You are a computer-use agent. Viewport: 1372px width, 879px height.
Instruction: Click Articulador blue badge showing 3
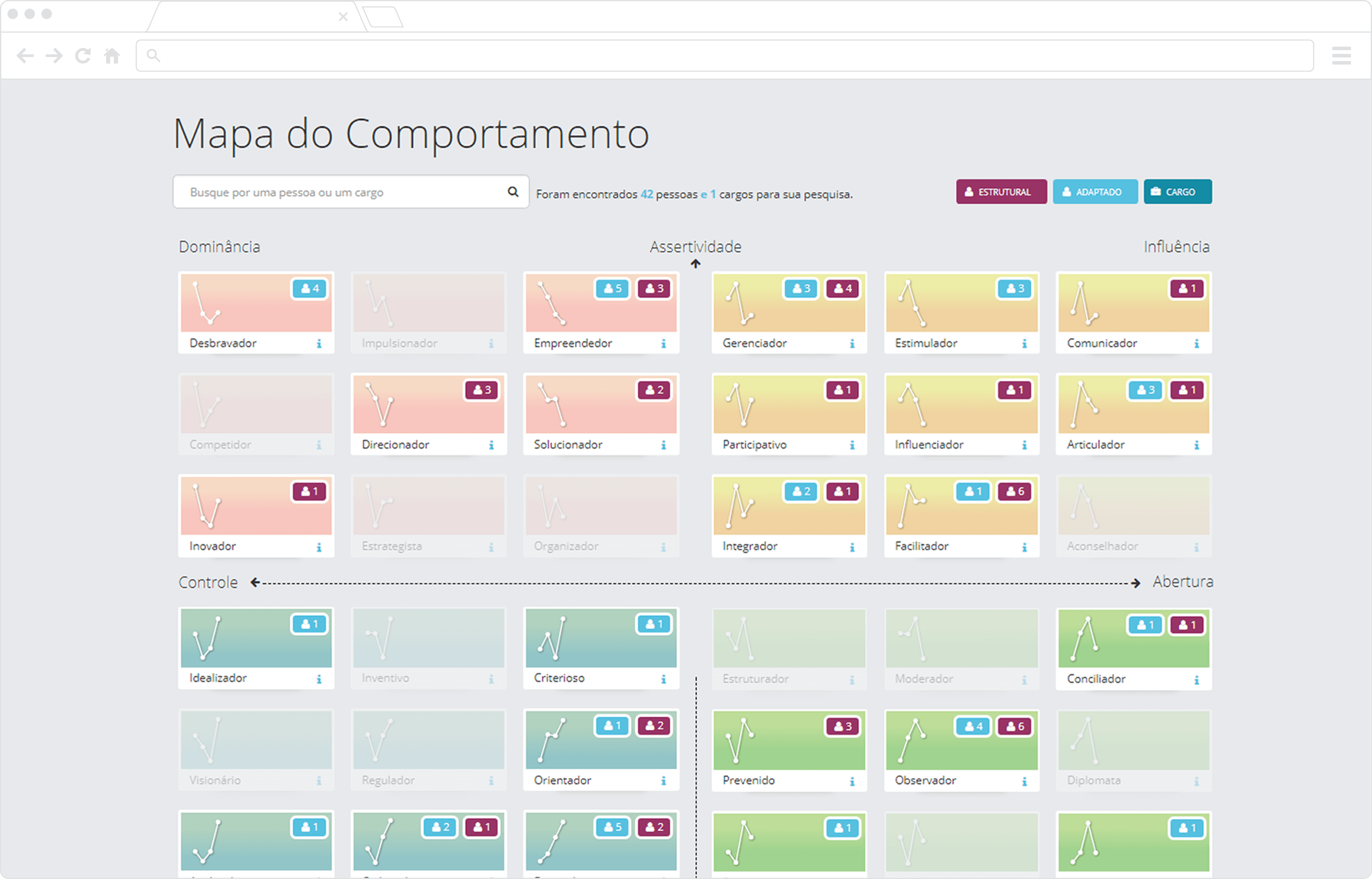pyautogui.click(x=1146, y=390)
